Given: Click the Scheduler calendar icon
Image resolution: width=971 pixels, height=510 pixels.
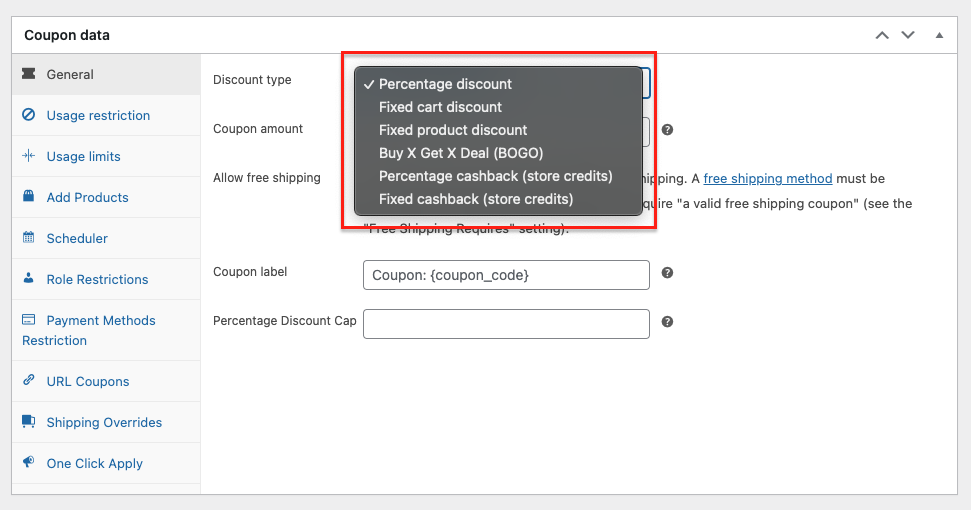Looking at the screenshot, I should coord(28,237).
